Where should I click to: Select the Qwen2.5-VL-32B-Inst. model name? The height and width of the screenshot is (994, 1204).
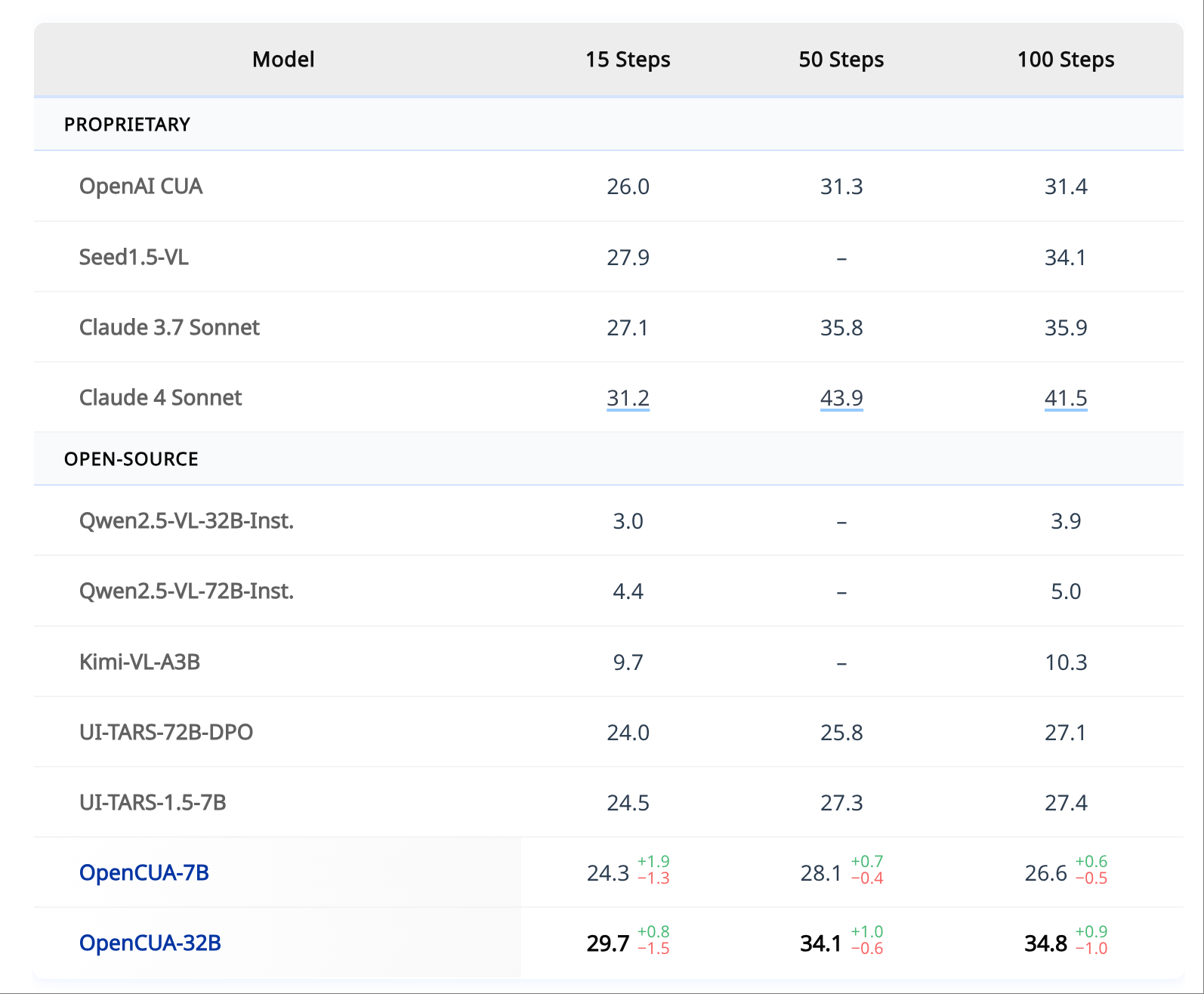point(187,521)
